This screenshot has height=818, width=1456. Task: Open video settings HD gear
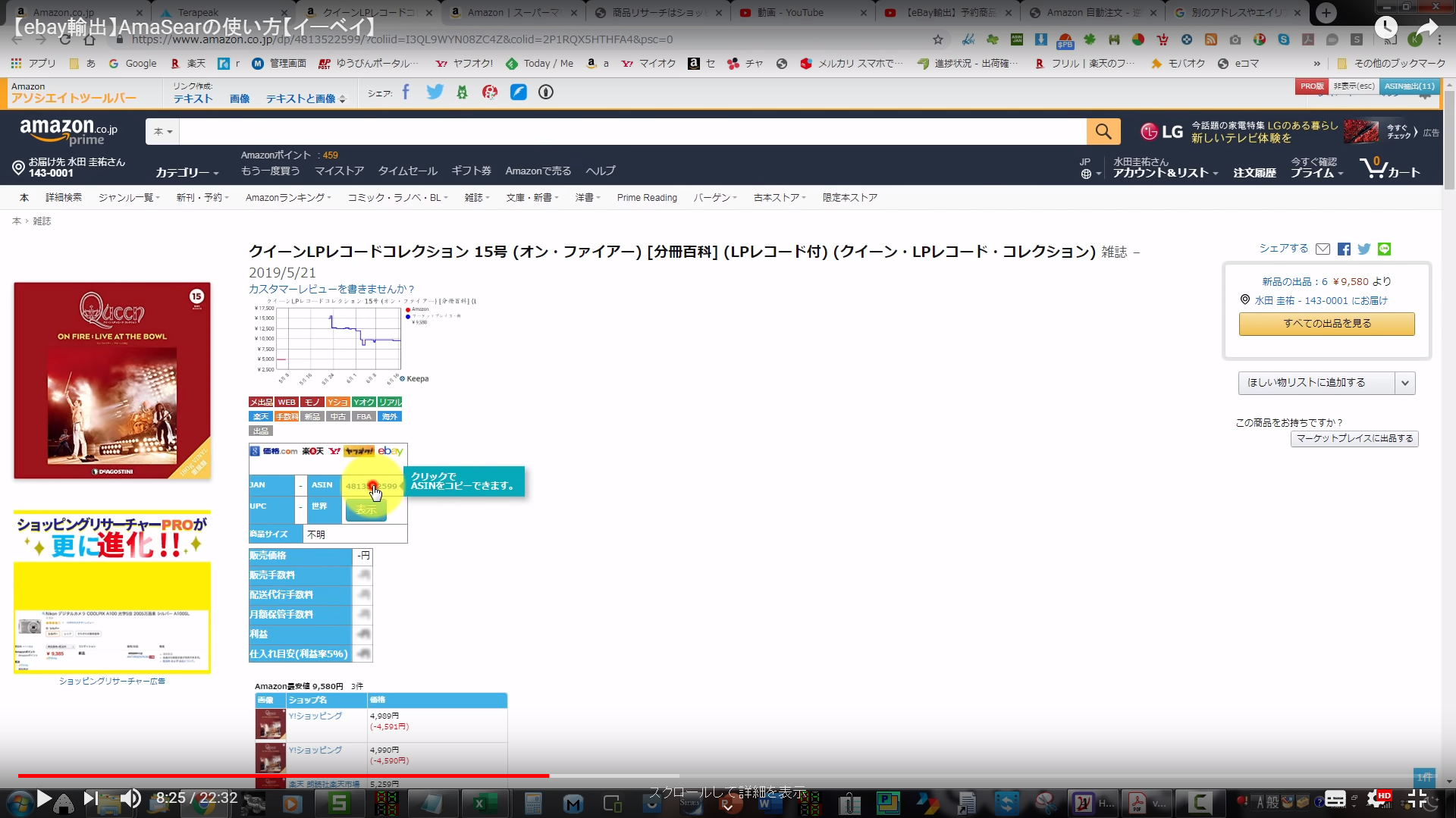click(1378, 798)
